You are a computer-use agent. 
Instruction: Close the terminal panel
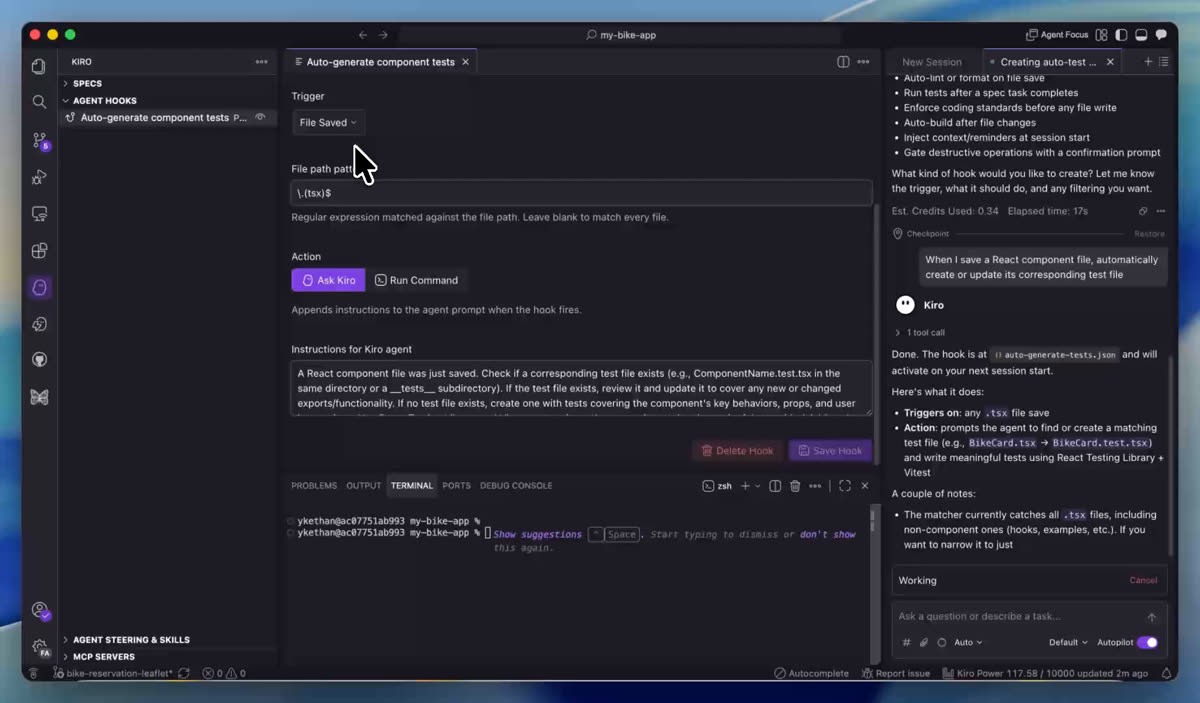coord(865,486)
